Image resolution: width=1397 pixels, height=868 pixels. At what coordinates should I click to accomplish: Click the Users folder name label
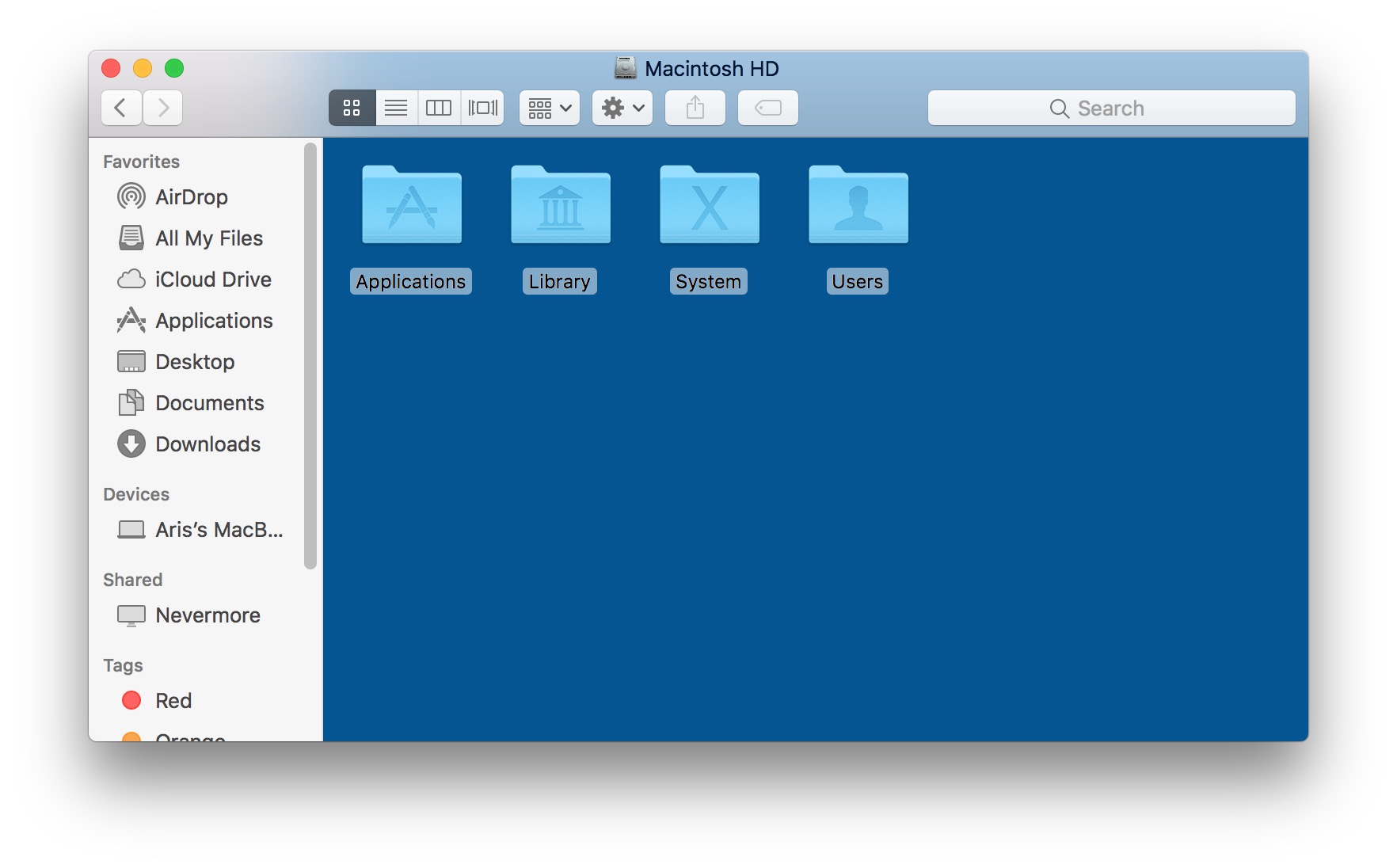tap(858, 281)
